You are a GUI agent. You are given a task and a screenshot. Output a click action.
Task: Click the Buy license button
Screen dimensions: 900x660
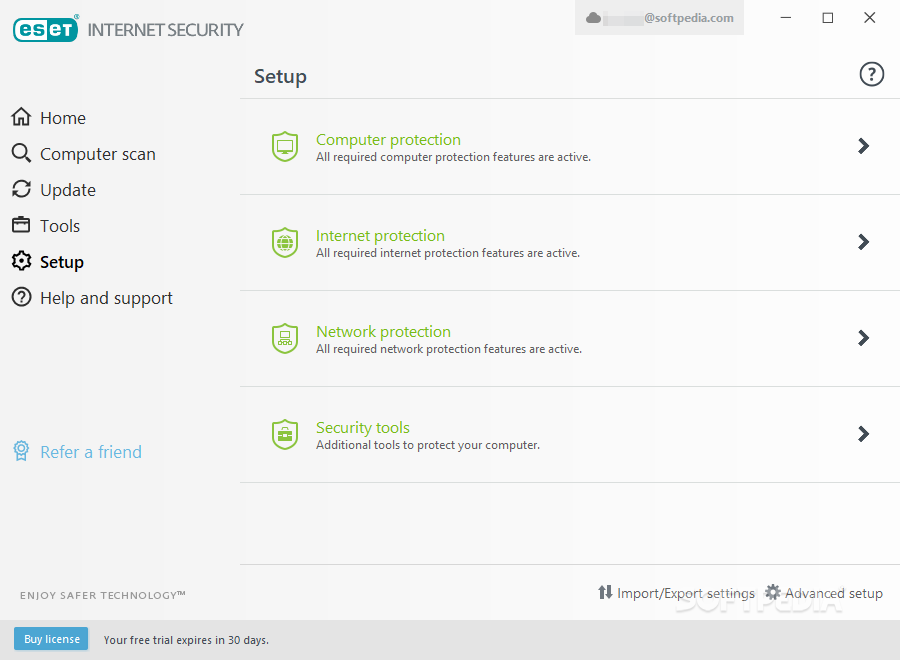coord(51,639)
